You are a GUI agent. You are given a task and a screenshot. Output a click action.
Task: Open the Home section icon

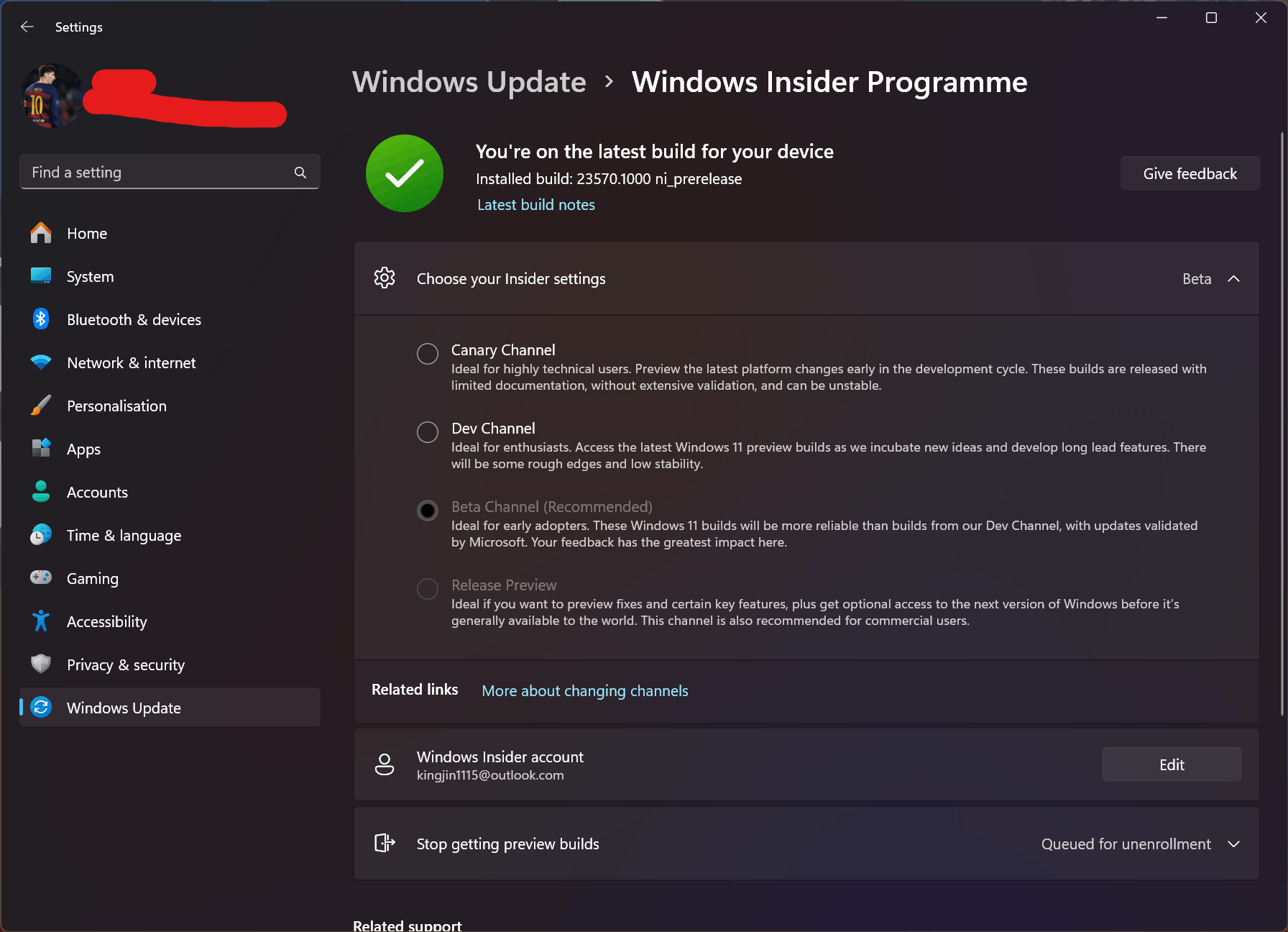click(x=41, y=233)
